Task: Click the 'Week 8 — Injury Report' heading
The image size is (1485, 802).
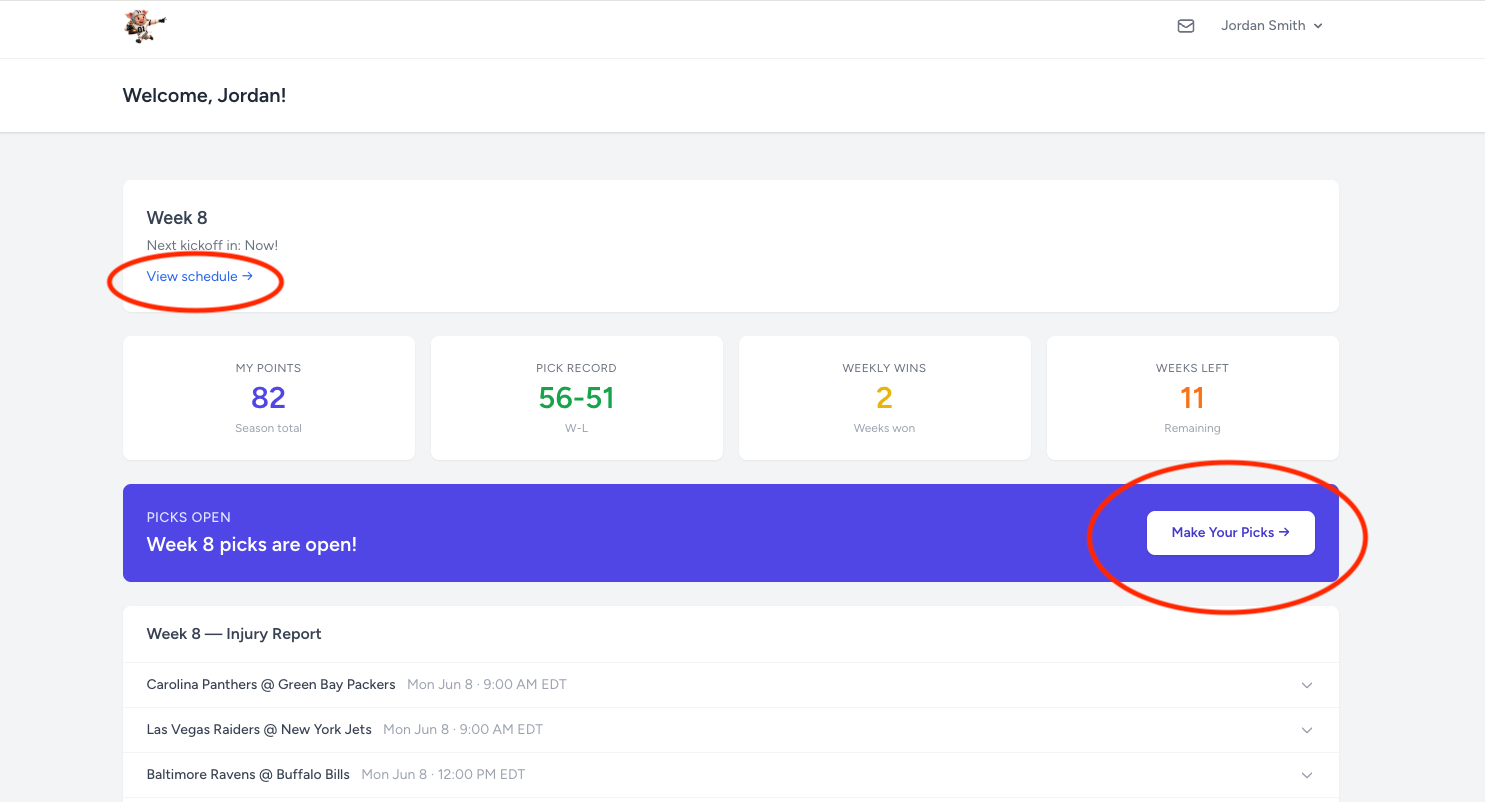Action: [234, 634]
